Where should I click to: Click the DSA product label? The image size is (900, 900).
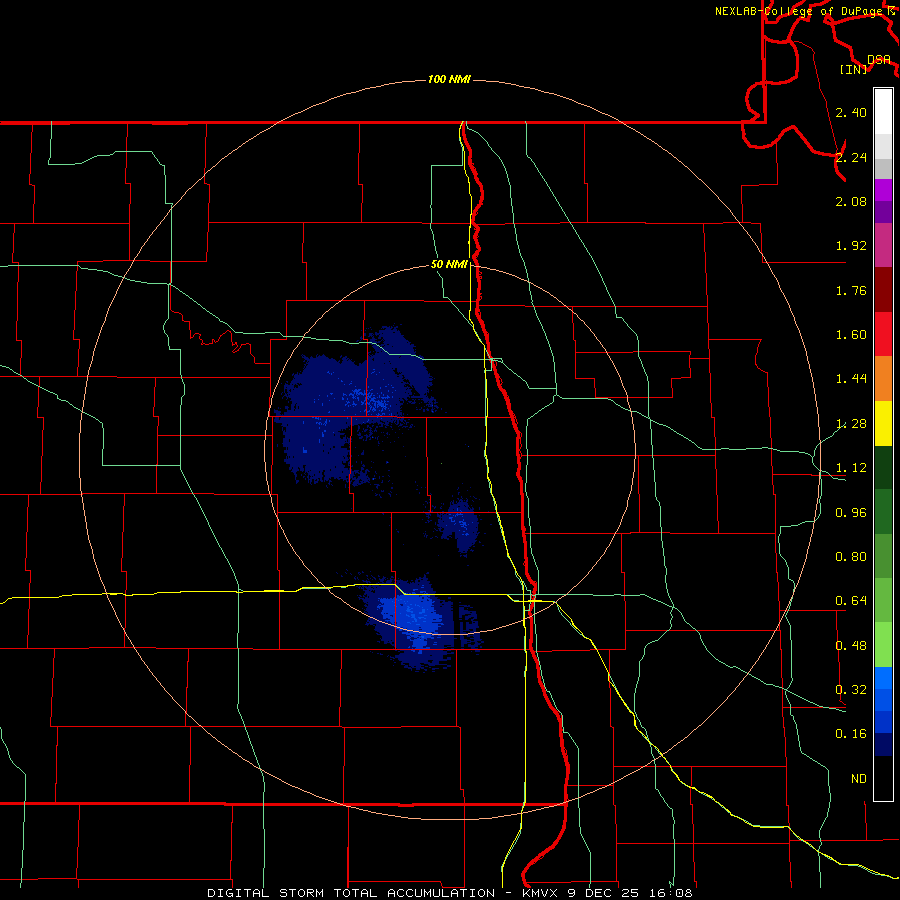(878, 59)
